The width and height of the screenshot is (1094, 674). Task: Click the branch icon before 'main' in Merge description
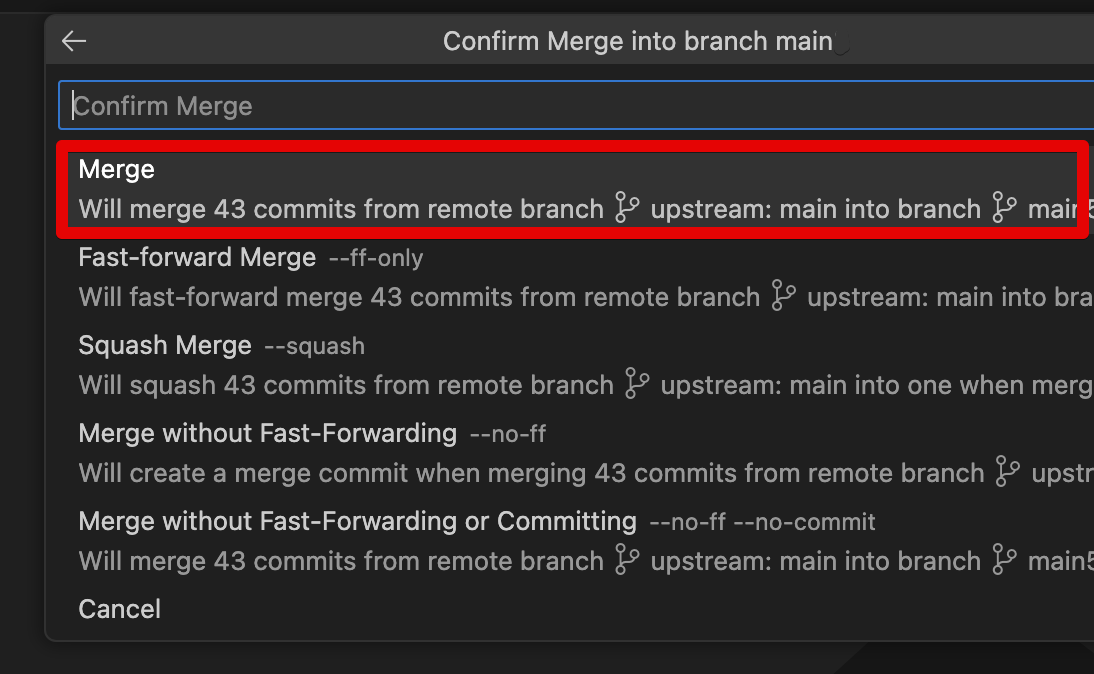point(1004,208)
